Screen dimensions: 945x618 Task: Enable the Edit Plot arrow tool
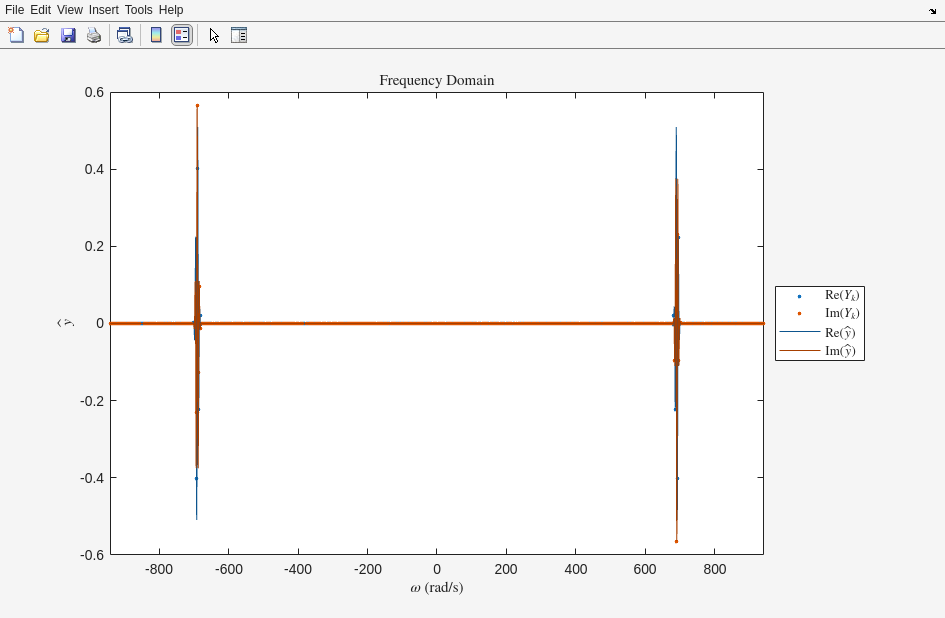[x=214, y=35]
